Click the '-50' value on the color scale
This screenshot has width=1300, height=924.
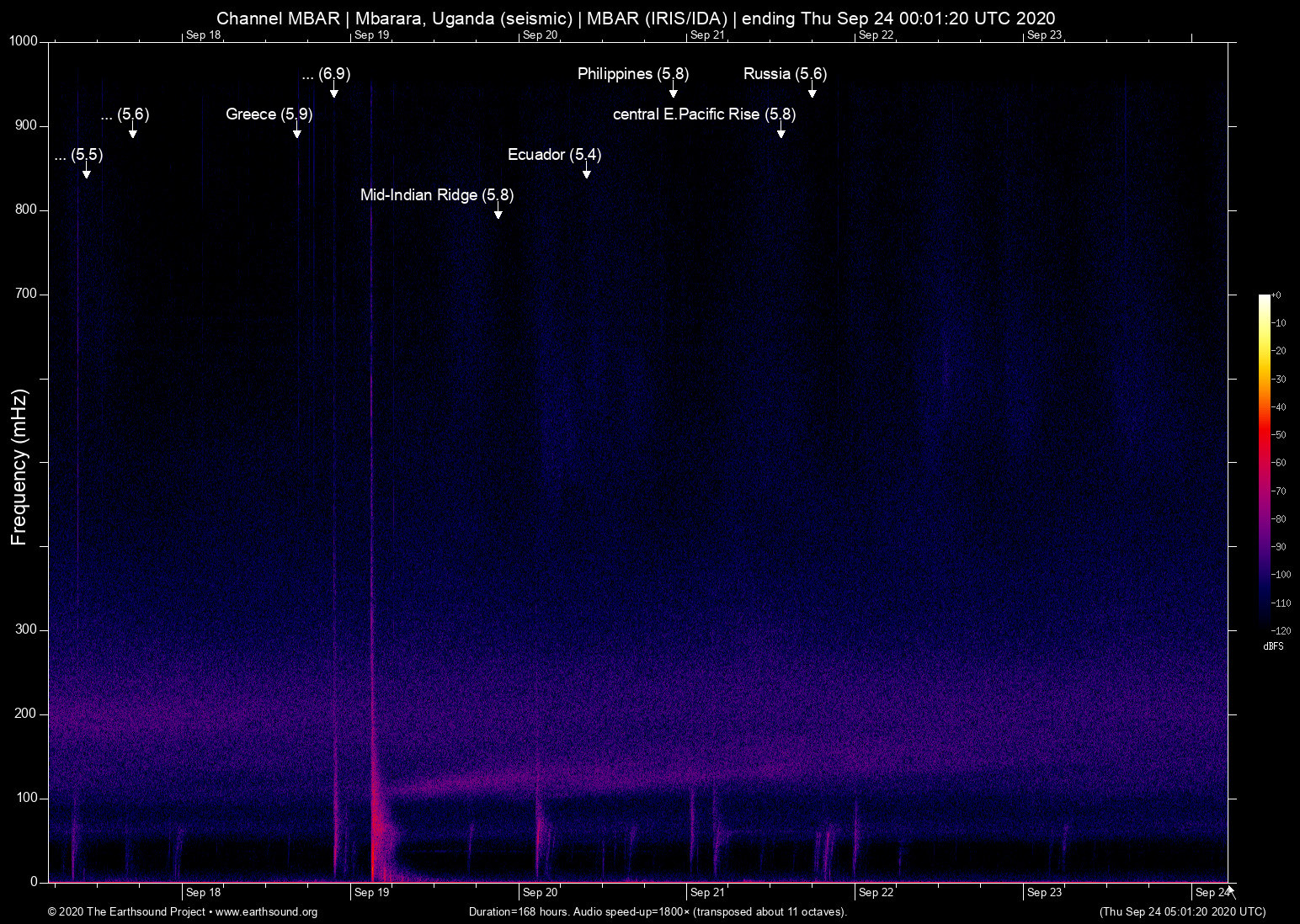[x=1279, y=435]
